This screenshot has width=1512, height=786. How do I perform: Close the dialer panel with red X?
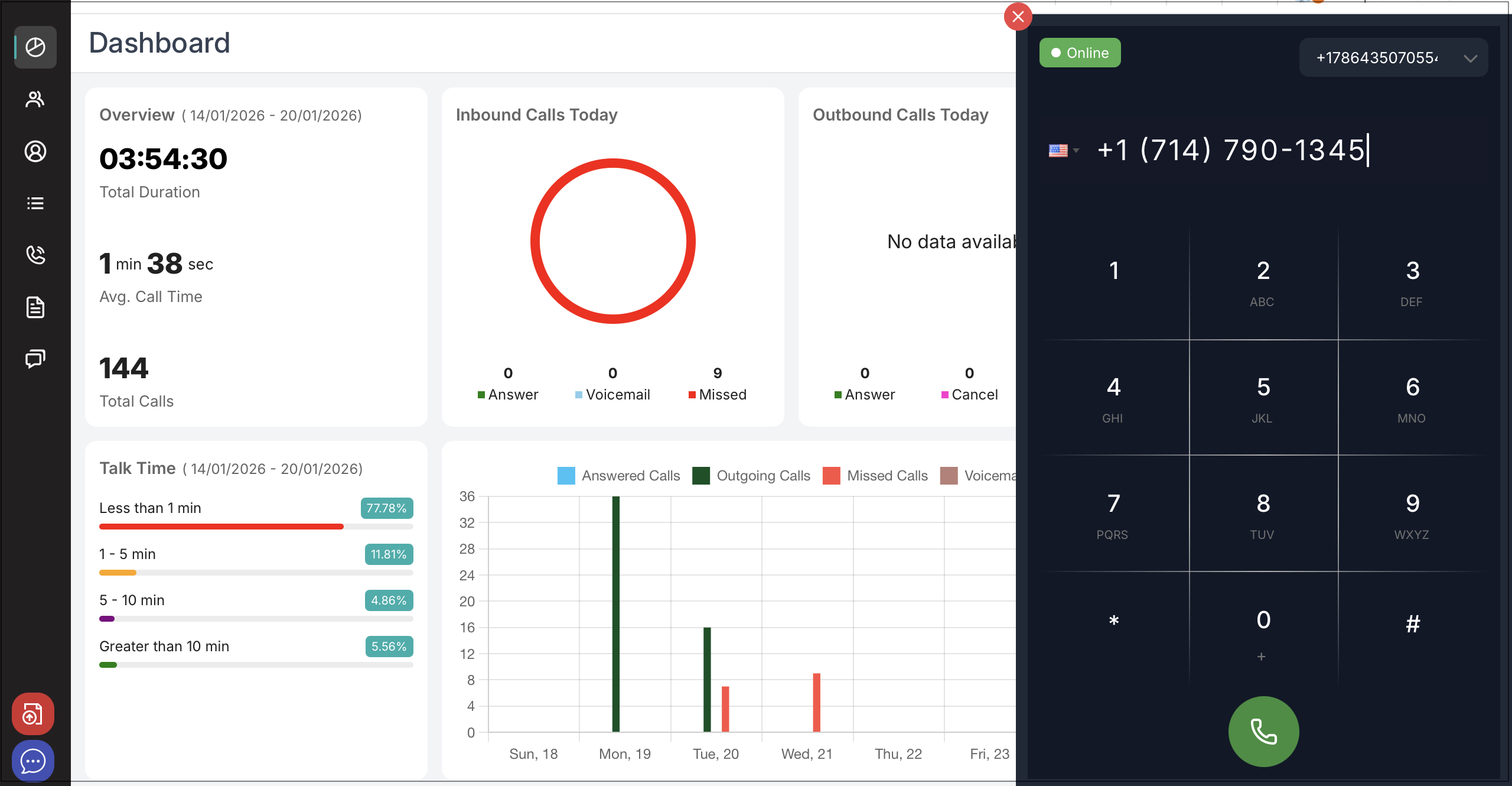(x=1018, y=17)
